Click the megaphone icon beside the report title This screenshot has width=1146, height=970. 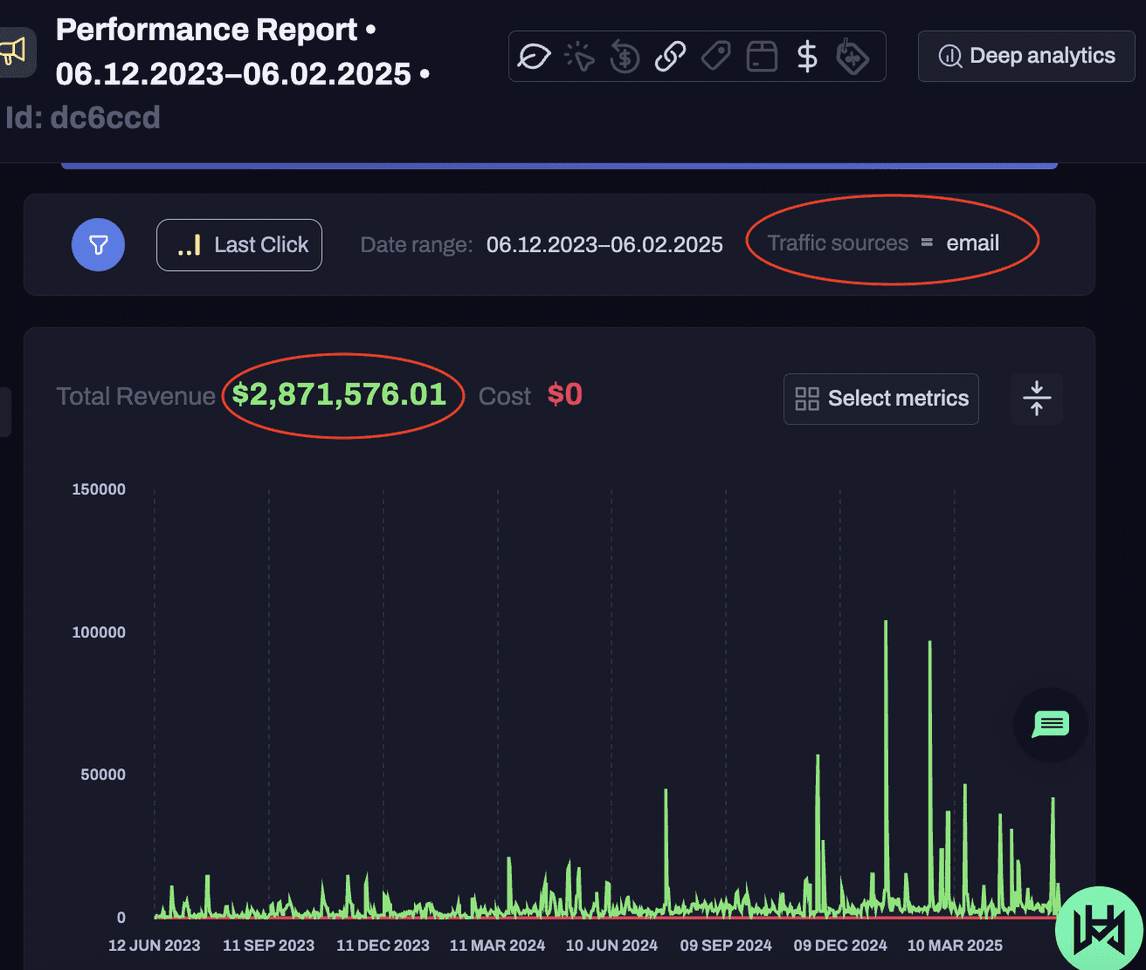[x=12, y=52]
